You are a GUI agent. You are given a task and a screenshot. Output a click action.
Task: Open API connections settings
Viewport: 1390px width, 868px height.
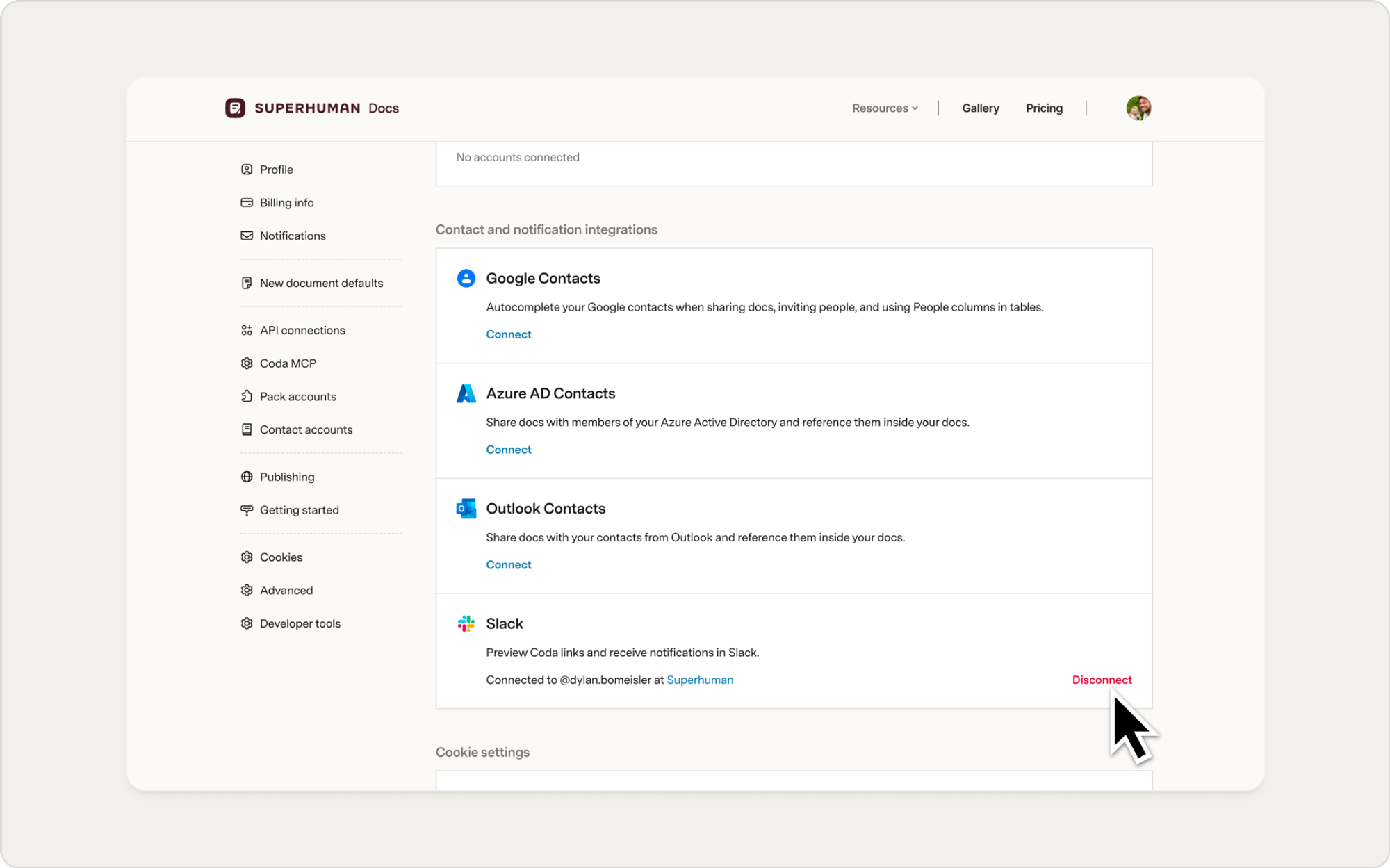point(302,330)
